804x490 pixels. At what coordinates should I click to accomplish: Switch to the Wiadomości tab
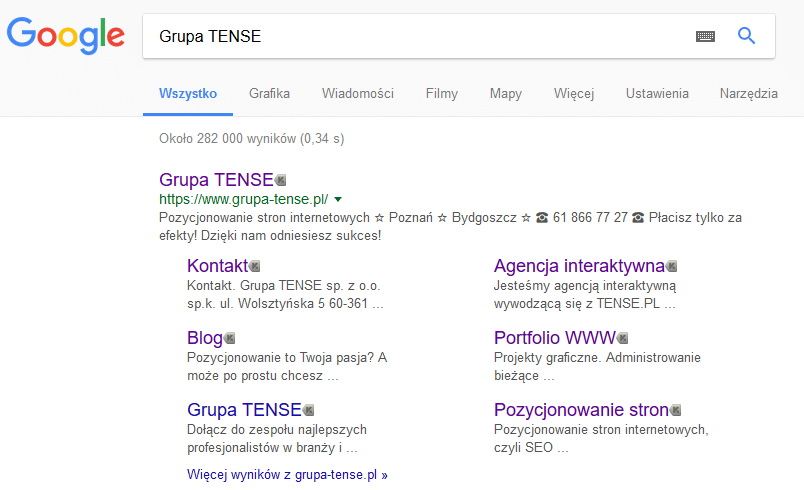click(x=358, y=94)
